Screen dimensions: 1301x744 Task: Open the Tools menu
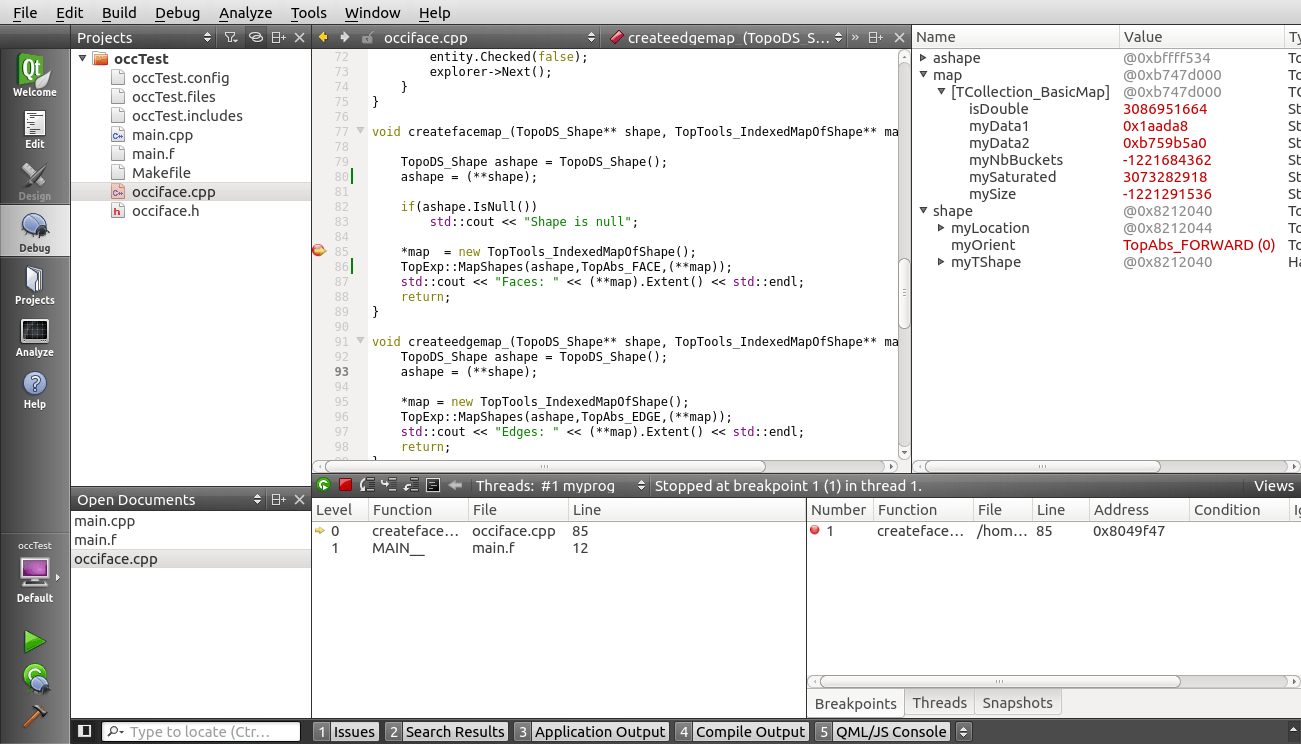(x=308, y=13)
